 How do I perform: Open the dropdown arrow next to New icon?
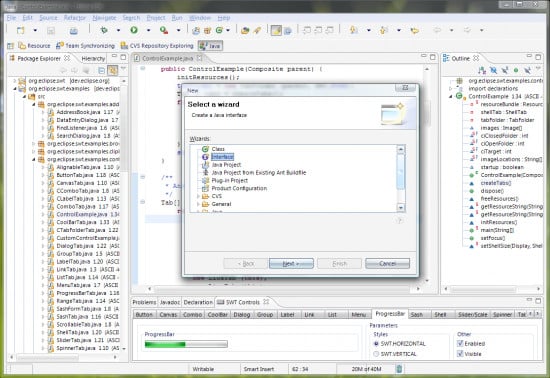click(35, 31)
